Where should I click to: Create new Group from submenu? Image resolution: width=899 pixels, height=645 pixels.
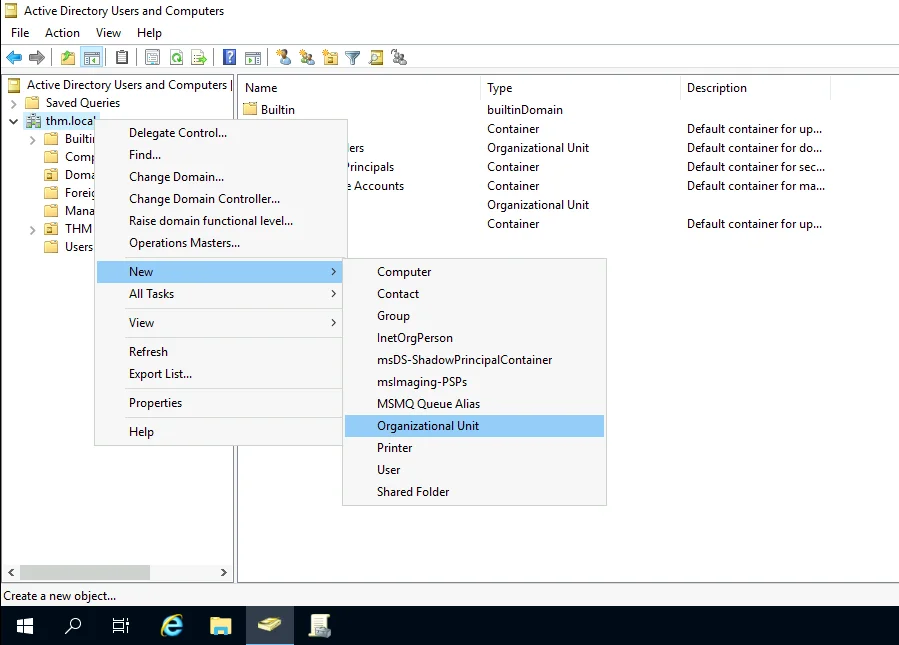pyautogui.click(x=474, y=316)
